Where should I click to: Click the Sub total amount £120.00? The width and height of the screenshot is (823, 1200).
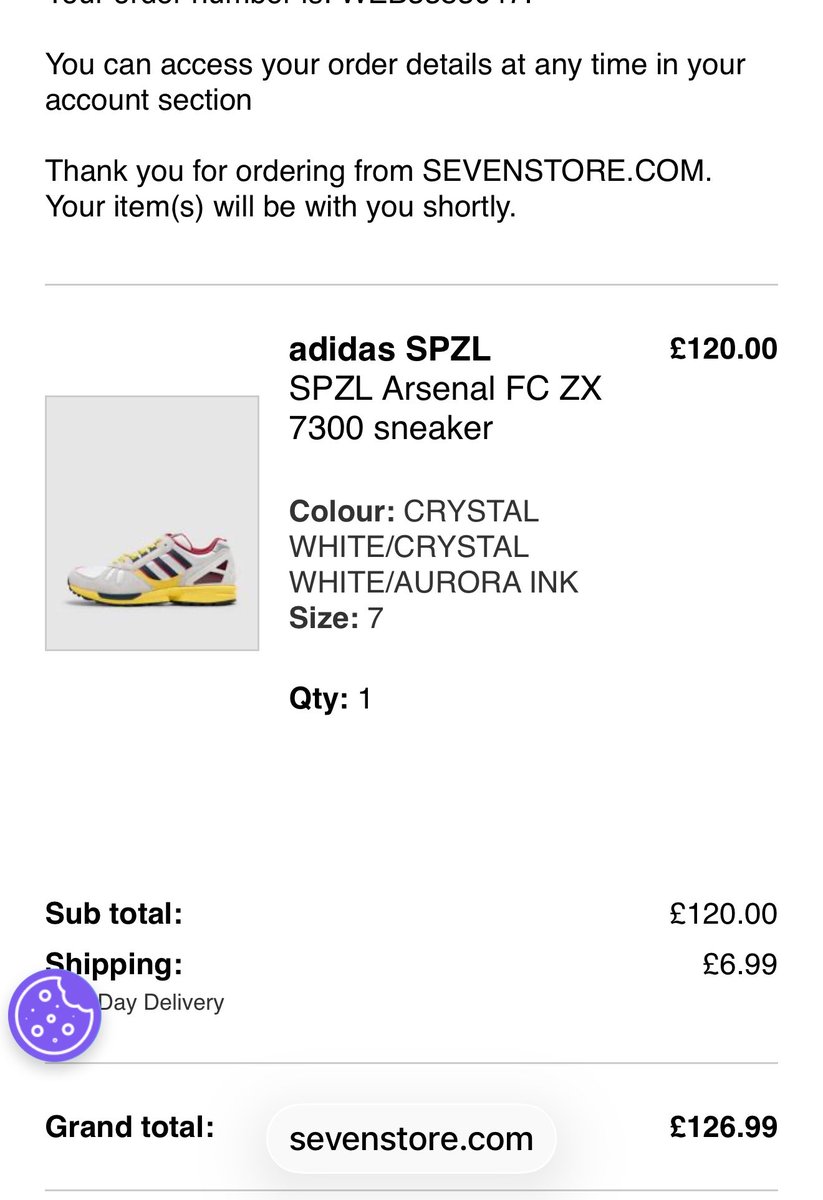(x=723, y=913)
